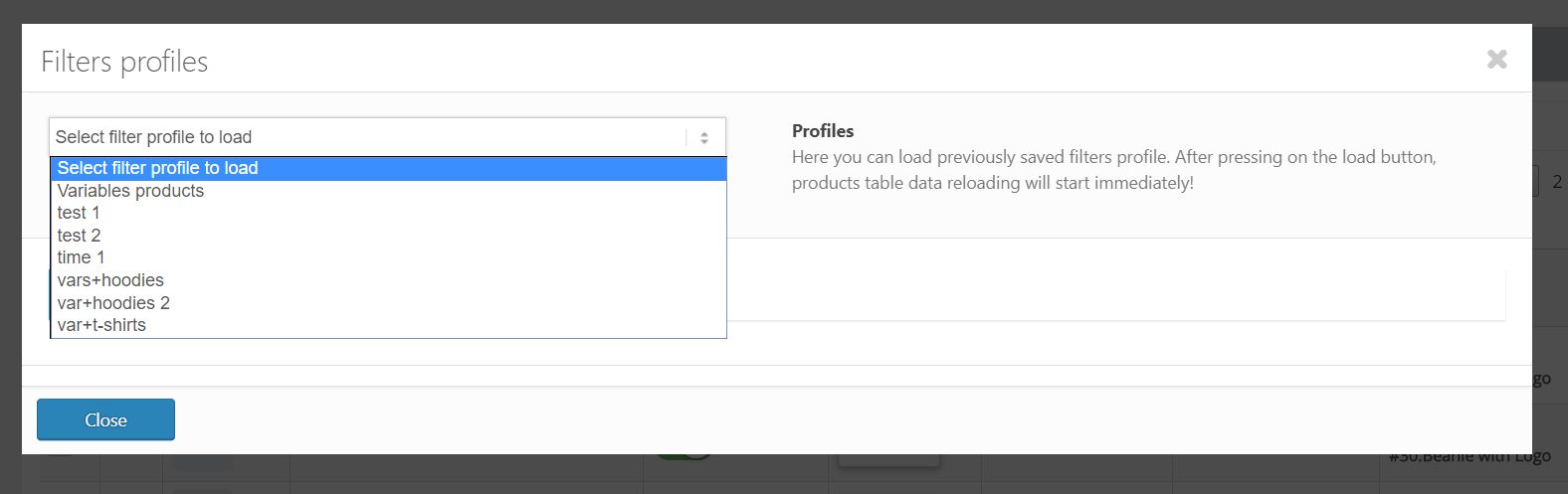This screenshot has width=1568, height=494.
Task: Click the up-down arrows on profile selector
Action: (x=704, y=138)
